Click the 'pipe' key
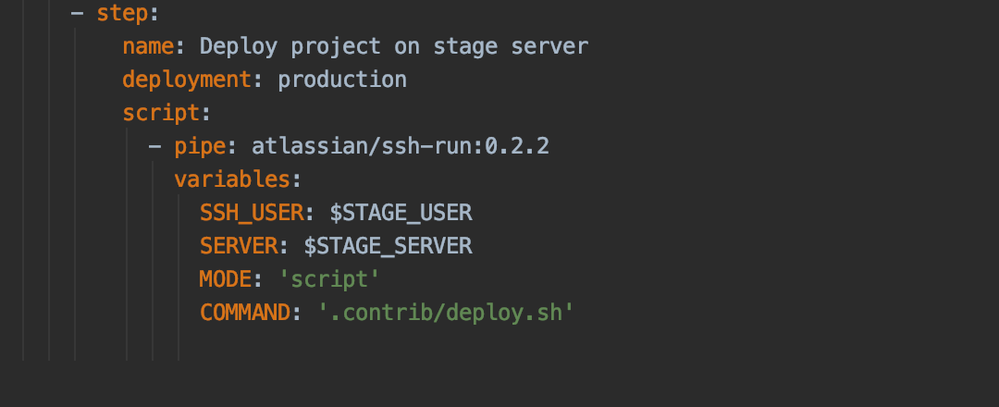Screen dimensions: 999x407 point(200,146)
